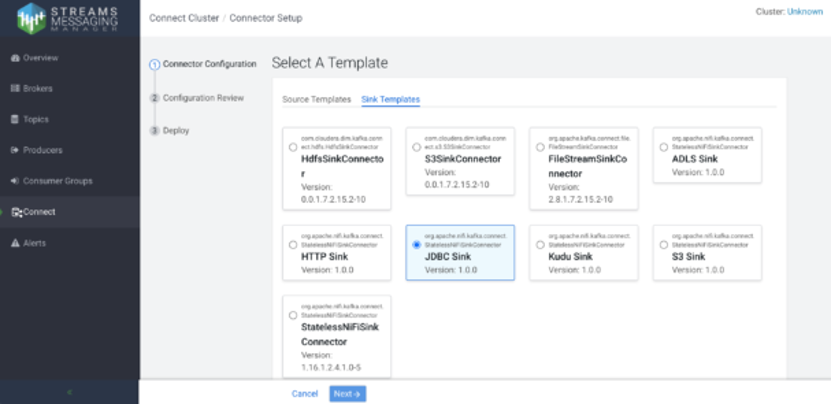This screenshot has width=832, height=404.
Task: Click the S3 Sink card title
Action: click(688, 256)
